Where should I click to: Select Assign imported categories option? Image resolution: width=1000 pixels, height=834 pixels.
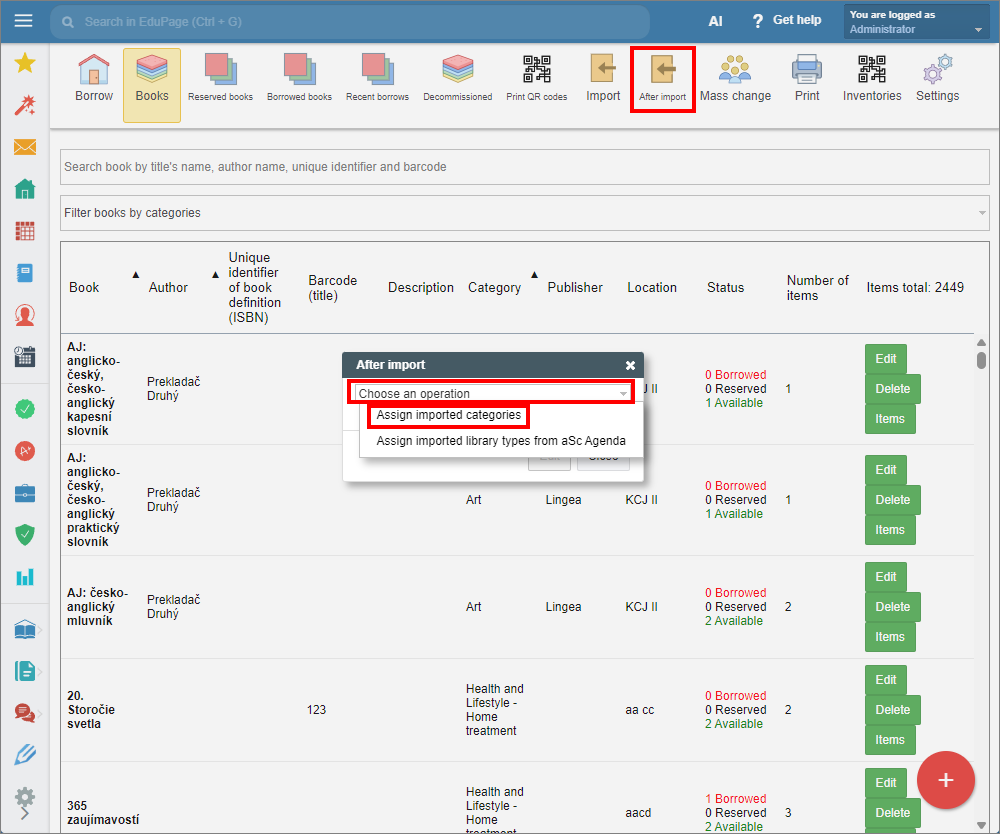(x=449, y=415)
